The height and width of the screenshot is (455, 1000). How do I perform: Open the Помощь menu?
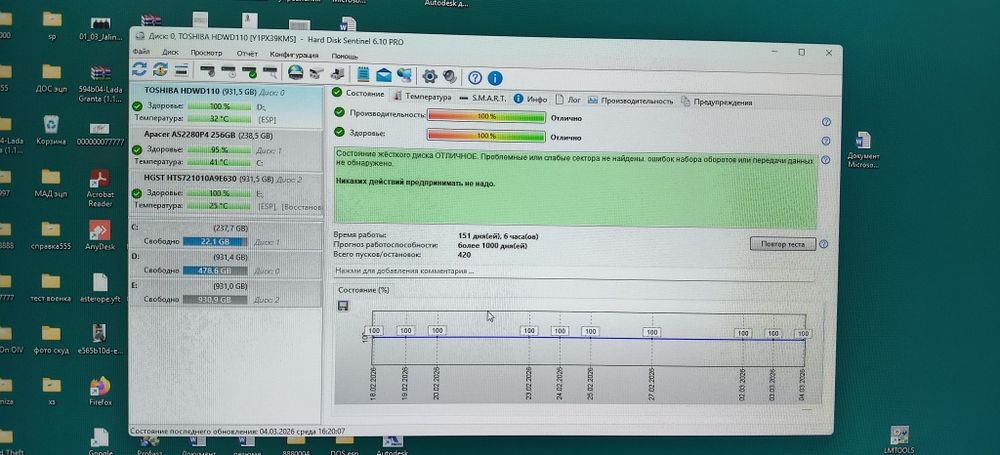[344, 56]
